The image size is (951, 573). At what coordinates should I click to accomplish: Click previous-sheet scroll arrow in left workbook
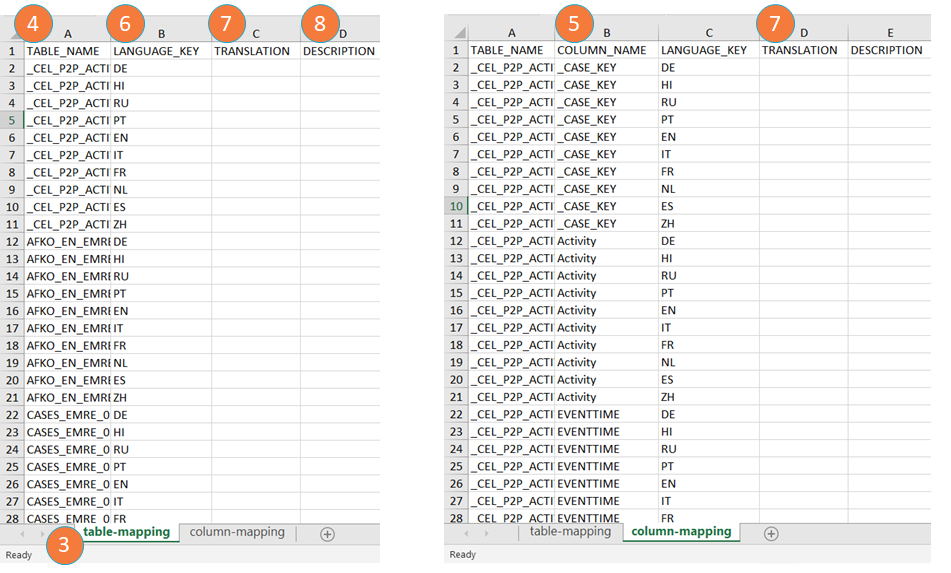coord(22,534)
